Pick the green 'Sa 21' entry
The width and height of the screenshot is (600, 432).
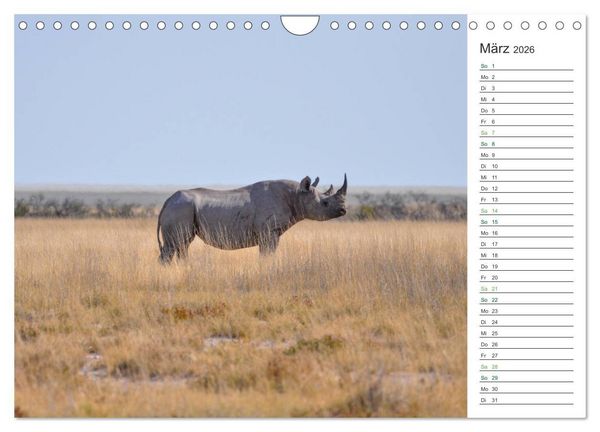[x=527, y=289]
